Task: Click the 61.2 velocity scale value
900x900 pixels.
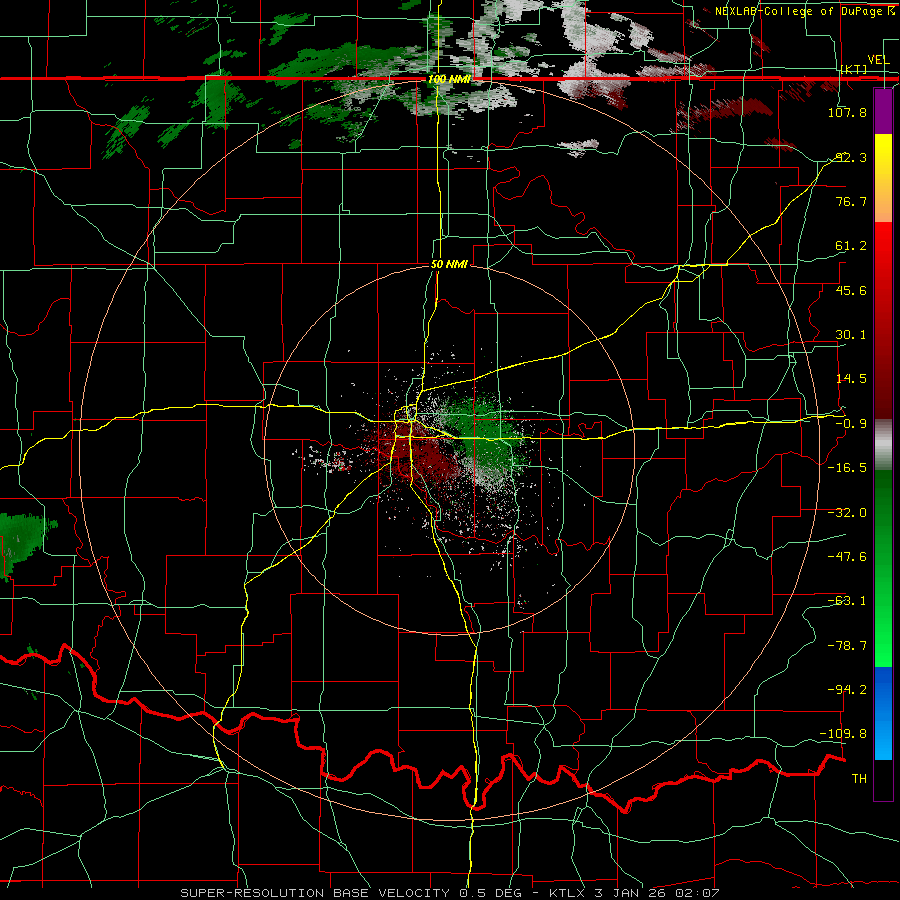Action: 851,246
